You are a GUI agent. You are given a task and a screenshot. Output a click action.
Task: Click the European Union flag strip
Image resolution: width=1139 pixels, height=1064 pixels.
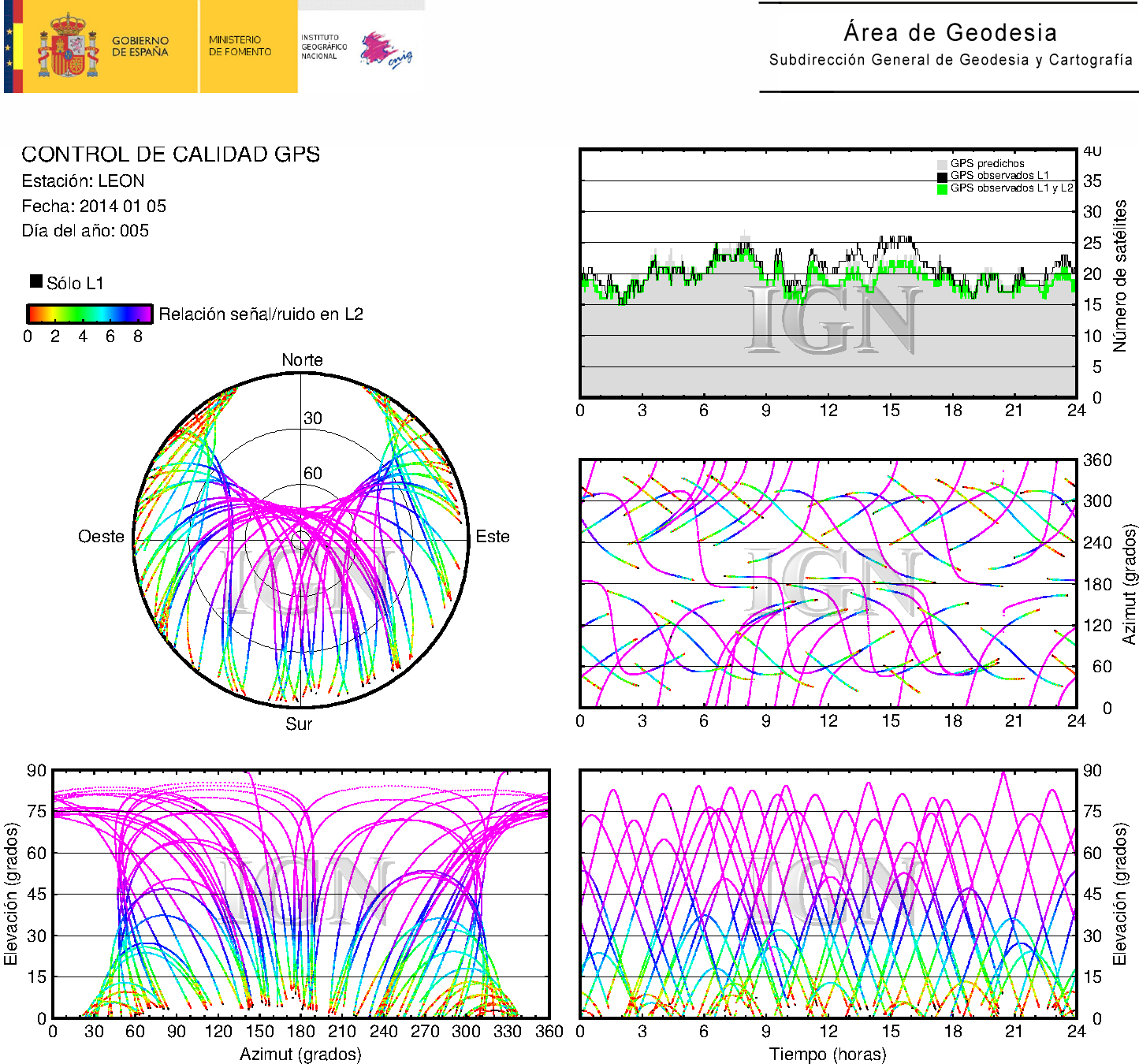(x=9, y=47)
